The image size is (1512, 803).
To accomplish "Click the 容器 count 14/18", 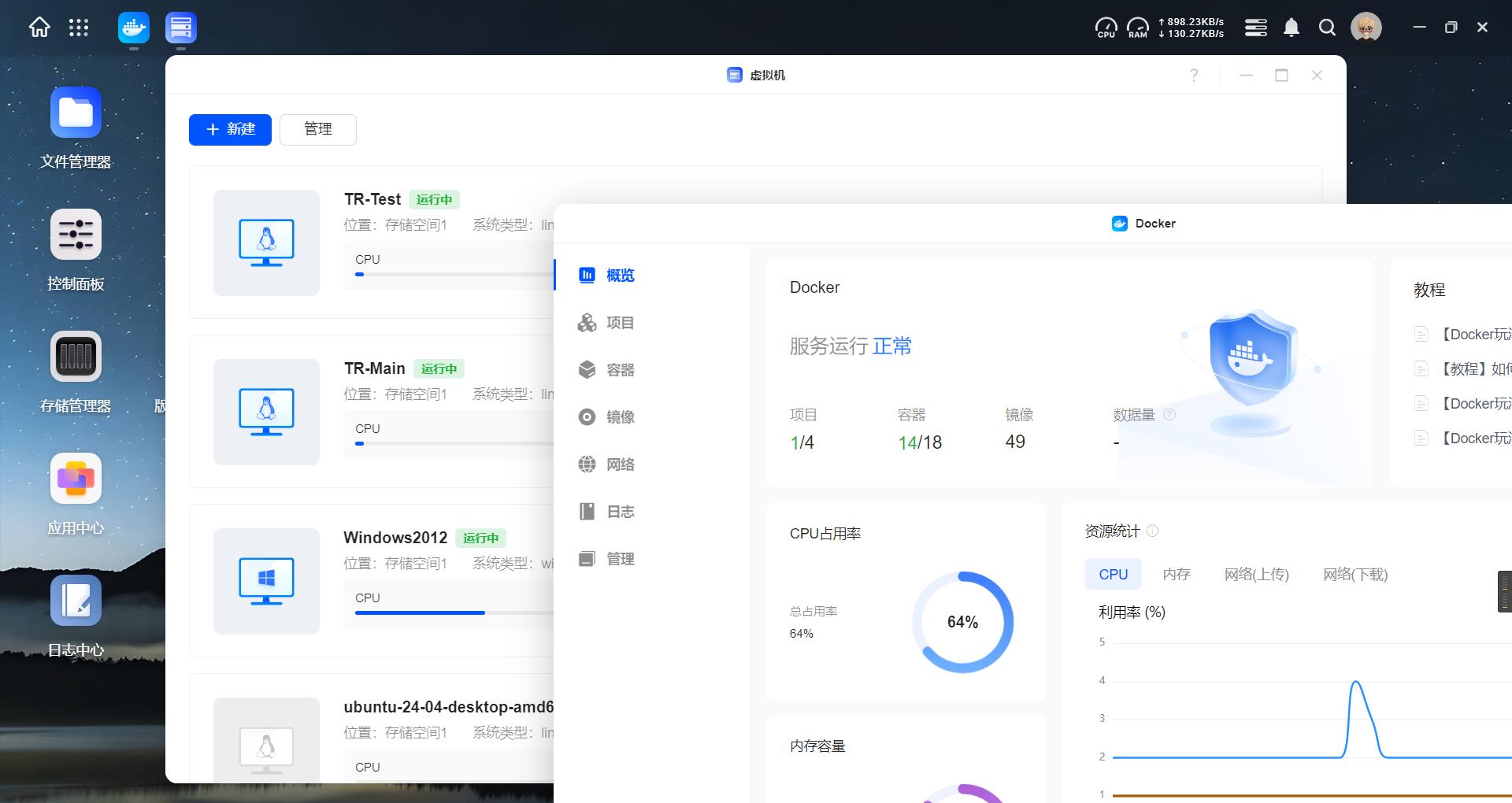I will click(920, 442).
